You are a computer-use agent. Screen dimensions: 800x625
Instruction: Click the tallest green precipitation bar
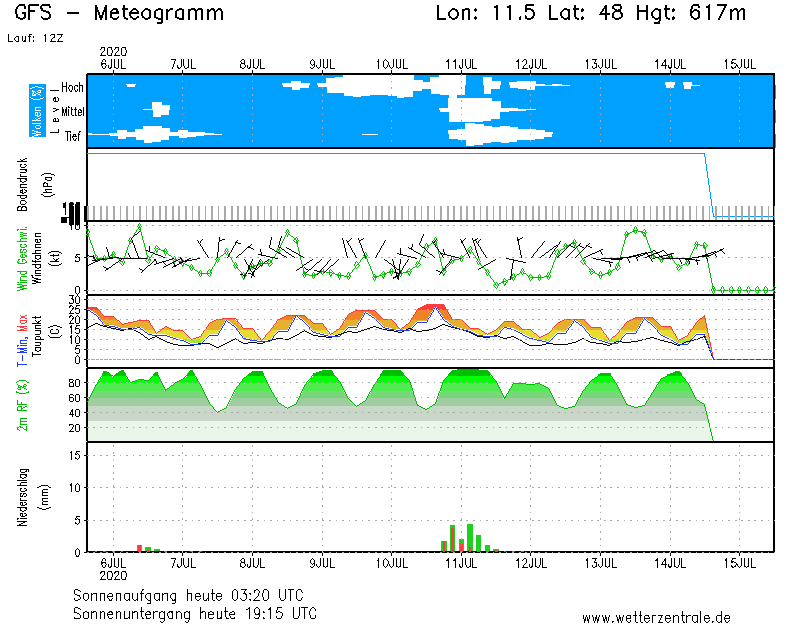tap(470, 538)
